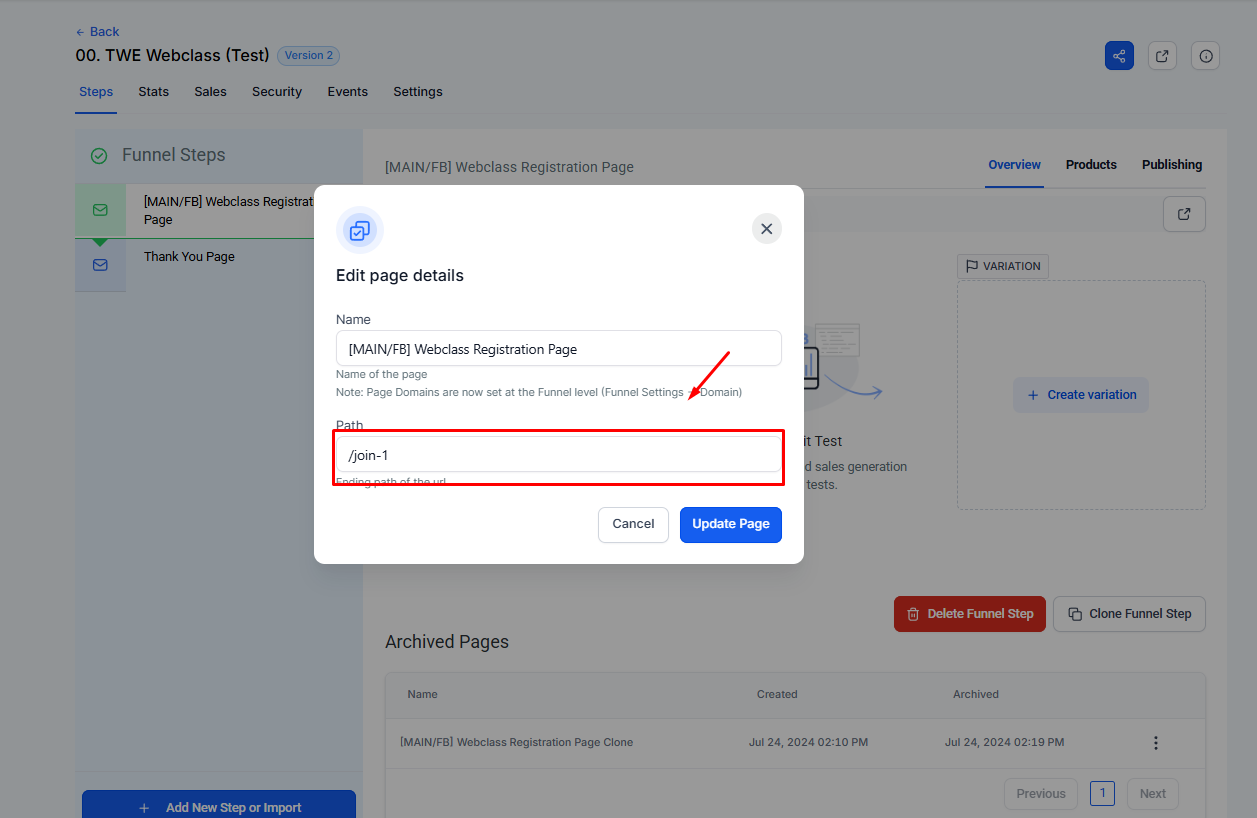This screenshot has height=818, width=1257.
Task: Click the Name input field
Action: tap(558, 349)
